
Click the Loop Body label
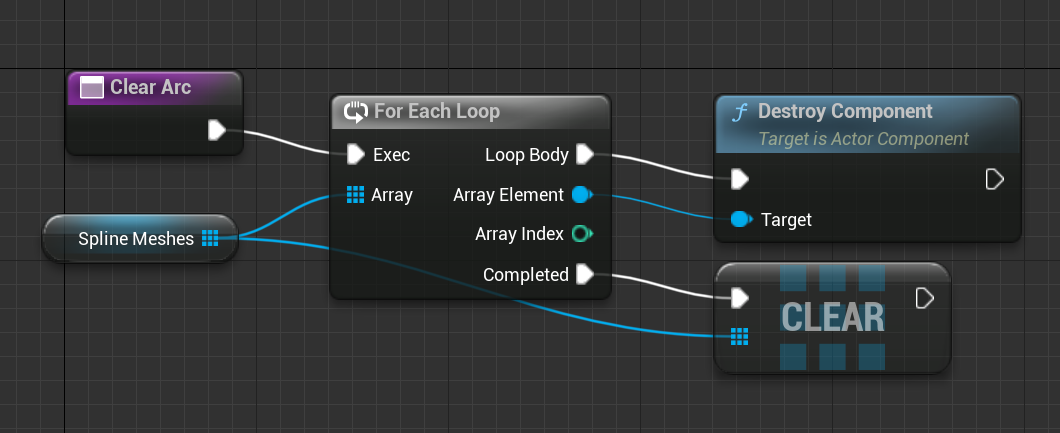tap(527, 155)
